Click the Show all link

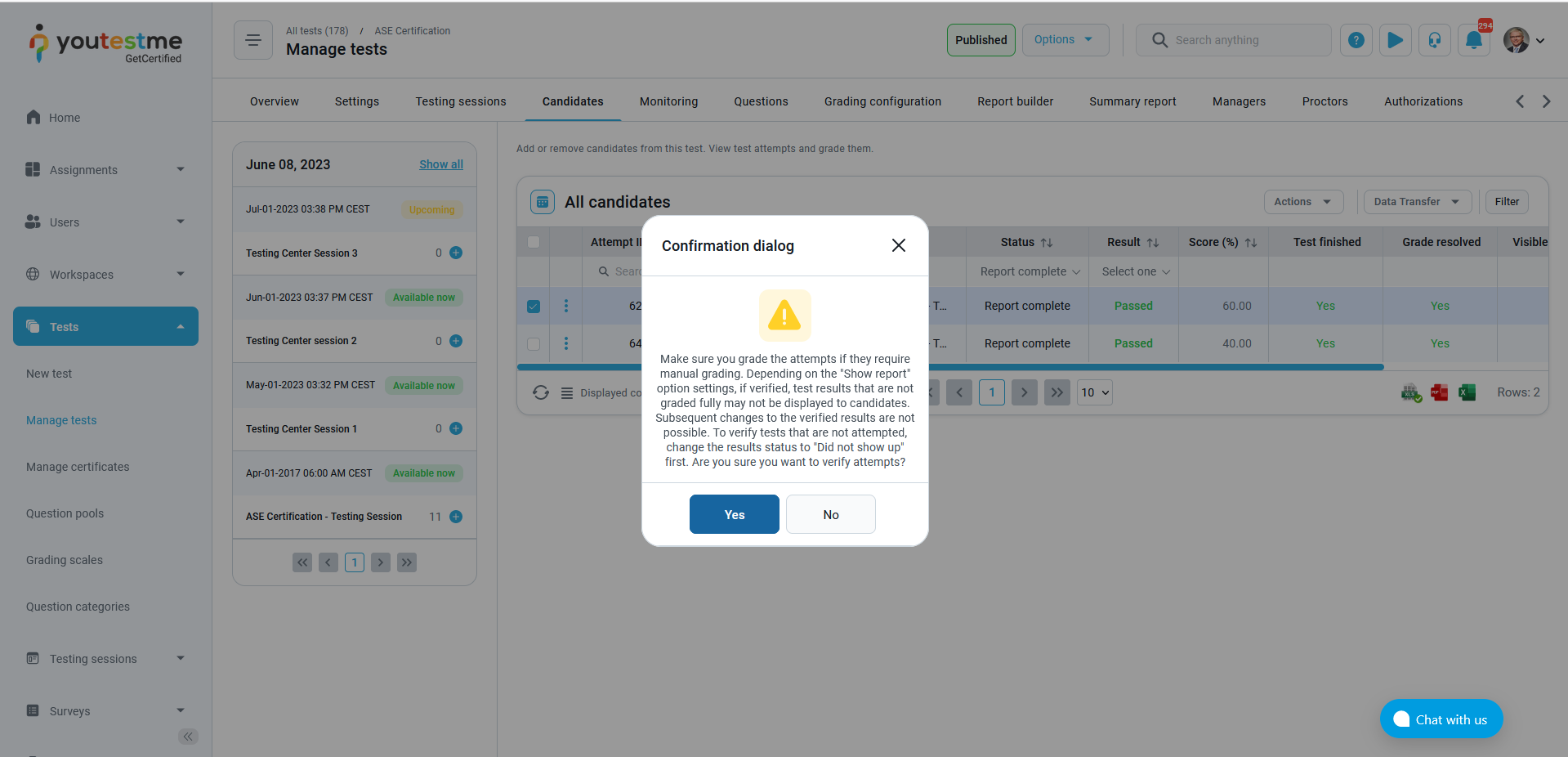(440, 164)
